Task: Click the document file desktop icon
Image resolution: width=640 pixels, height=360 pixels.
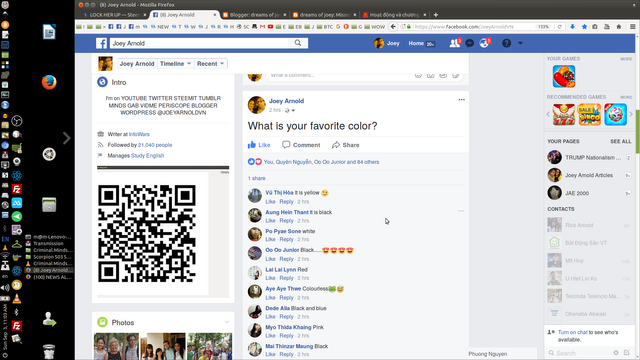Action: (49, 32)
